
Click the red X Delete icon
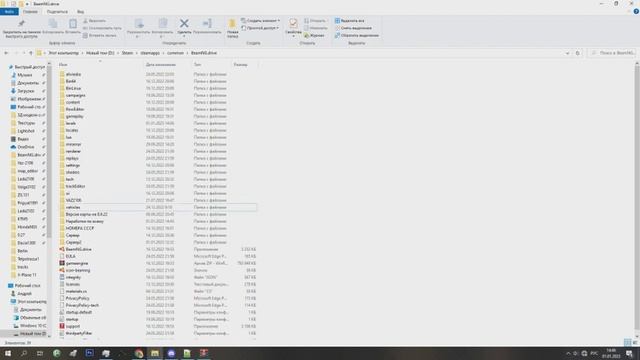(184, 24)
